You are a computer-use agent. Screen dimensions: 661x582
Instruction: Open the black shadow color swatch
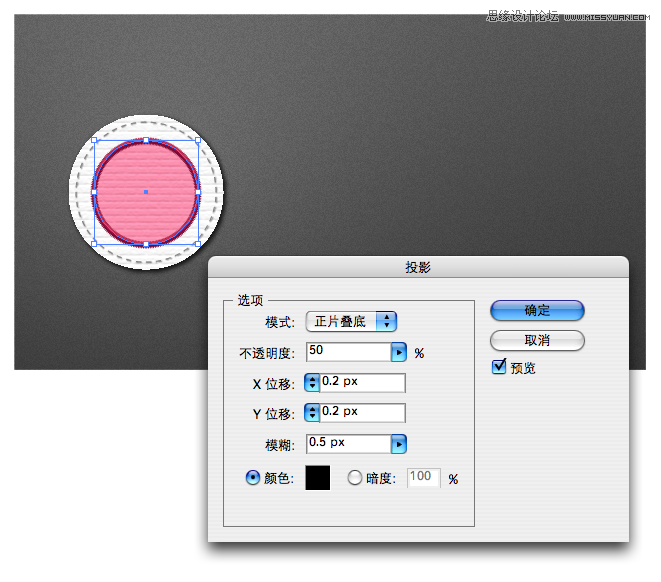click(x=317, y=477)
